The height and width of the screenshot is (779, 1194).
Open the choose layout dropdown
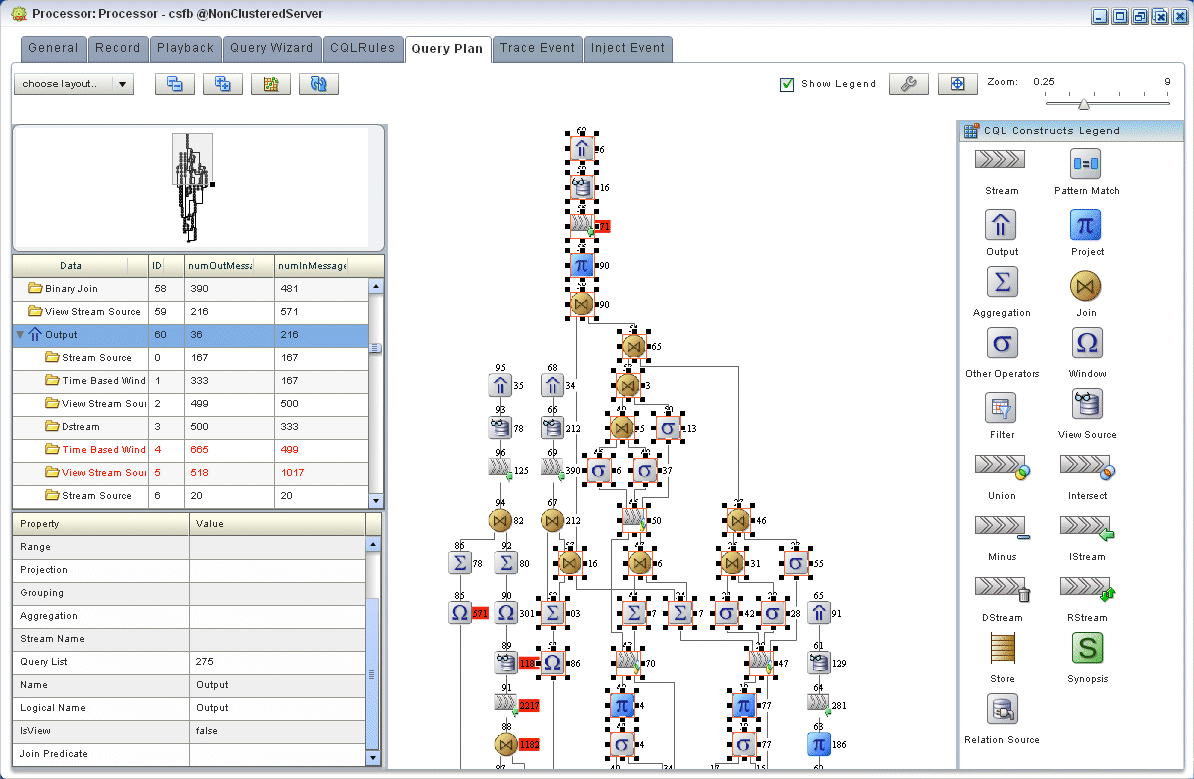click(74, 84)
